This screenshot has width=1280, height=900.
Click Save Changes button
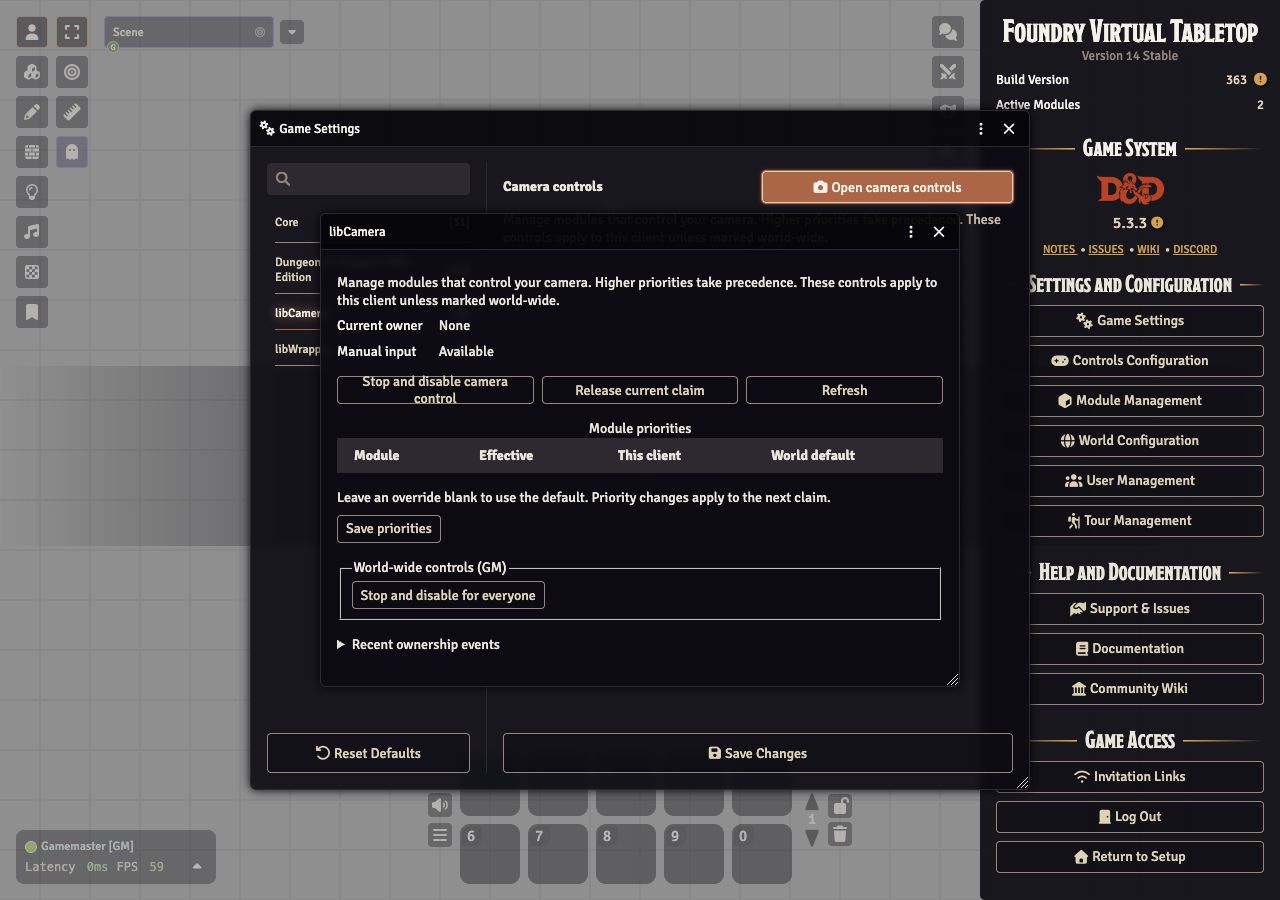[x=758, y=753]
